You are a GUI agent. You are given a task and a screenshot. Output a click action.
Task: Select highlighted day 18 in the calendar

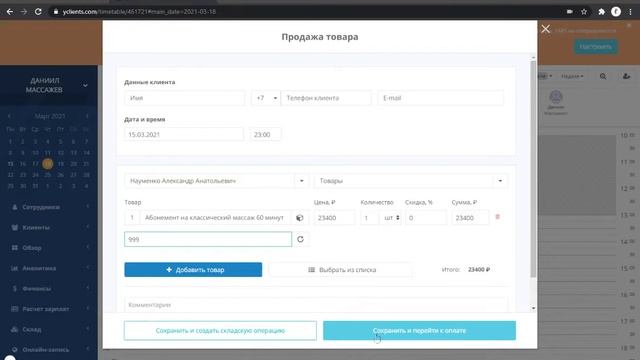tap(48, 164)
